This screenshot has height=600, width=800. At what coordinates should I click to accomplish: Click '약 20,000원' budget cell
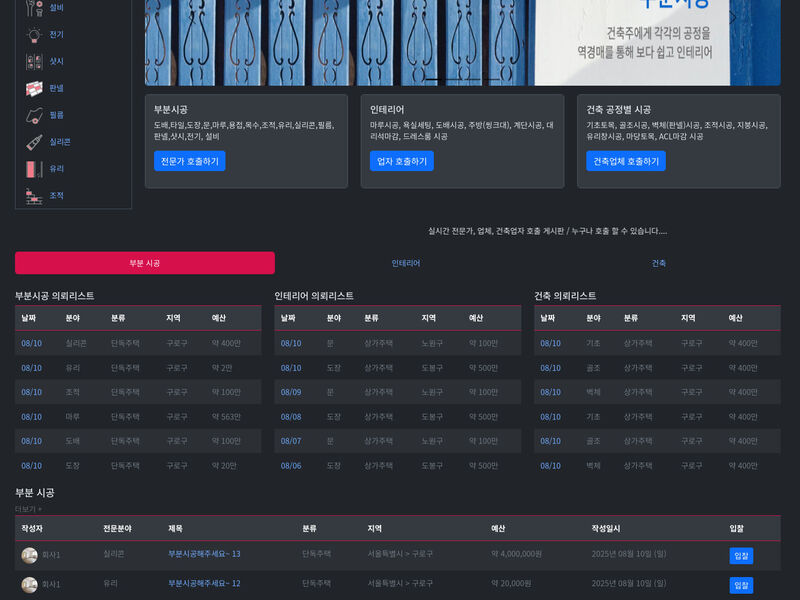coord(511,584)
